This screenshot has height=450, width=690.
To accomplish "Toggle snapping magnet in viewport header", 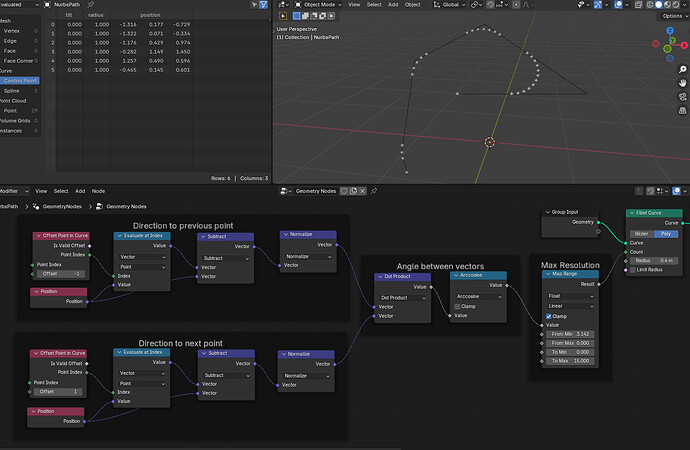I will click(x=490, y=4).
